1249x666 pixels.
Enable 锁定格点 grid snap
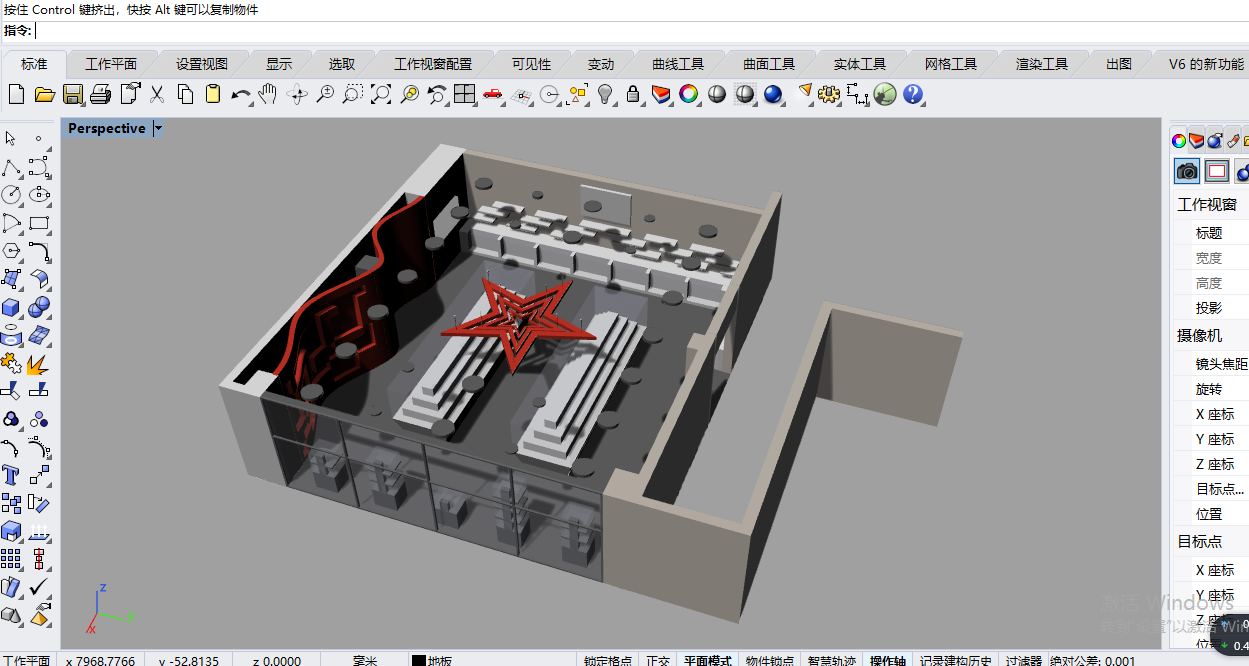click(x=609, y=660)
